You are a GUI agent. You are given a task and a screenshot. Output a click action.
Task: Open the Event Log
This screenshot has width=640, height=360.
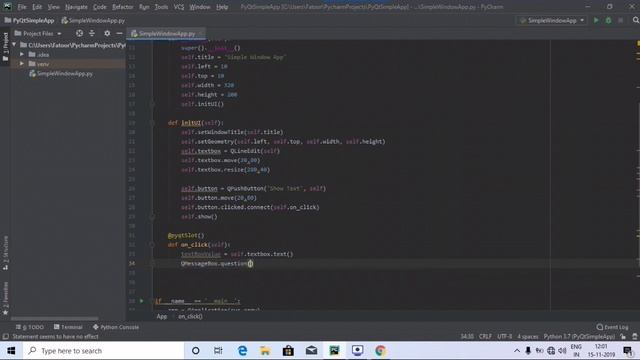tap(612, 327)
